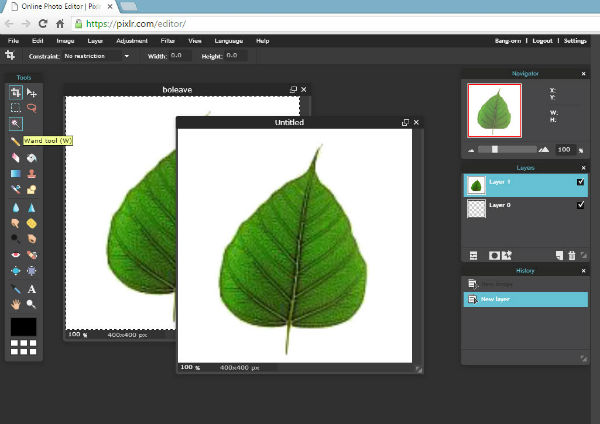600x424 pixels.
Task: Open the black foreground color swatch
Action: click(x=23, y=327)
